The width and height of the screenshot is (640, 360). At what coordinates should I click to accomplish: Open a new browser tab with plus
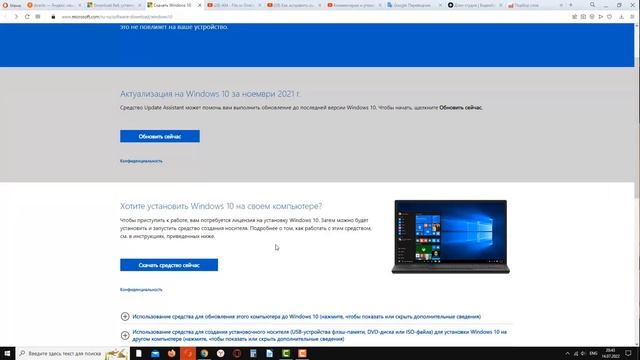(571, 5)
